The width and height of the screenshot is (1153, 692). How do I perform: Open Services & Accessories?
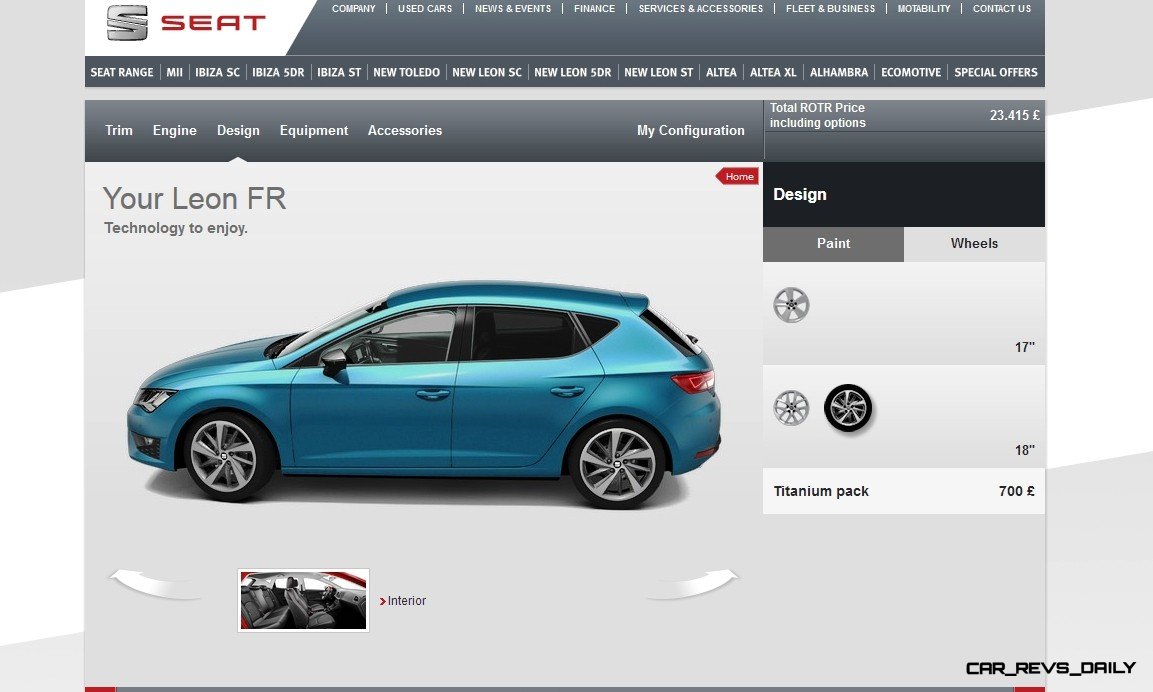[701, 9]
